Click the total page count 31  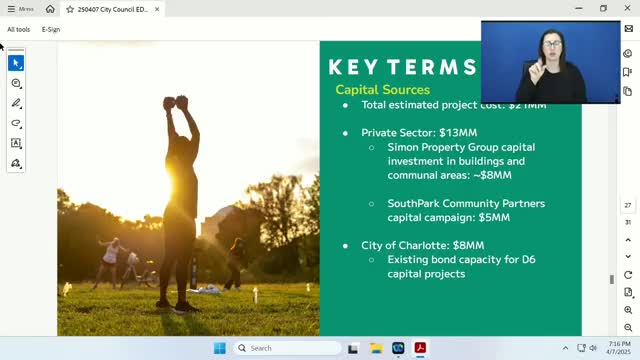(x=628, y=222)
